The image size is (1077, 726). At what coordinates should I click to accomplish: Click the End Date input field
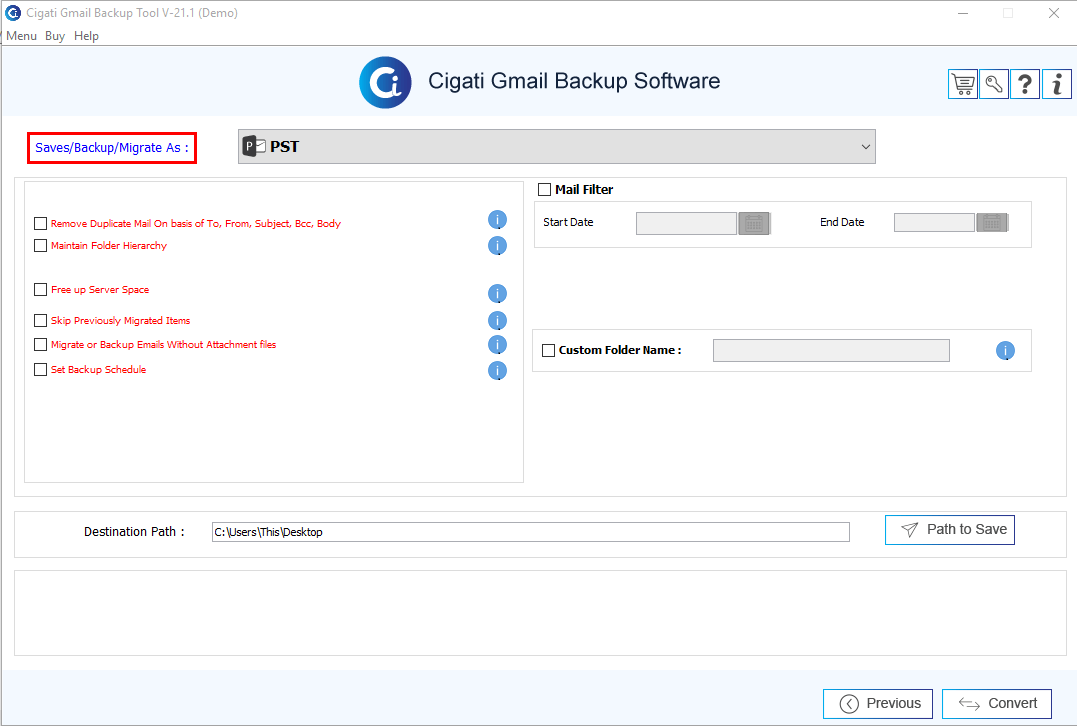pyautogui.click(x=934, y=223)
